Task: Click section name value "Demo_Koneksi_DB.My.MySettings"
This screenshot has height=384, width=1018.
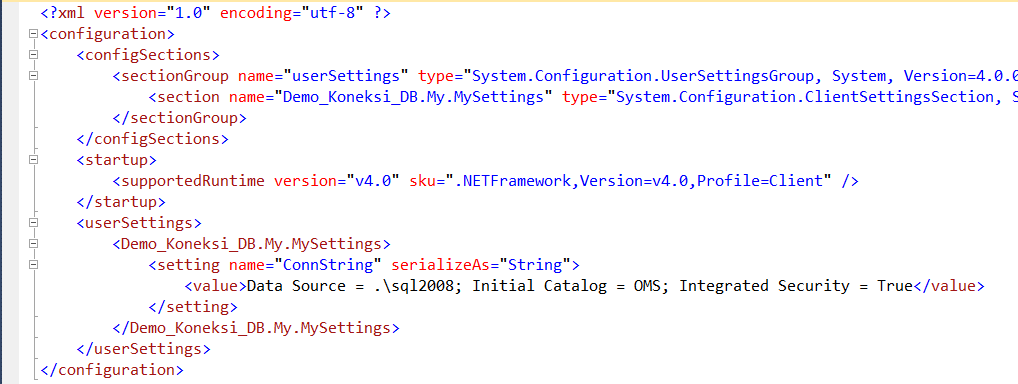Action: coord(414,97)
